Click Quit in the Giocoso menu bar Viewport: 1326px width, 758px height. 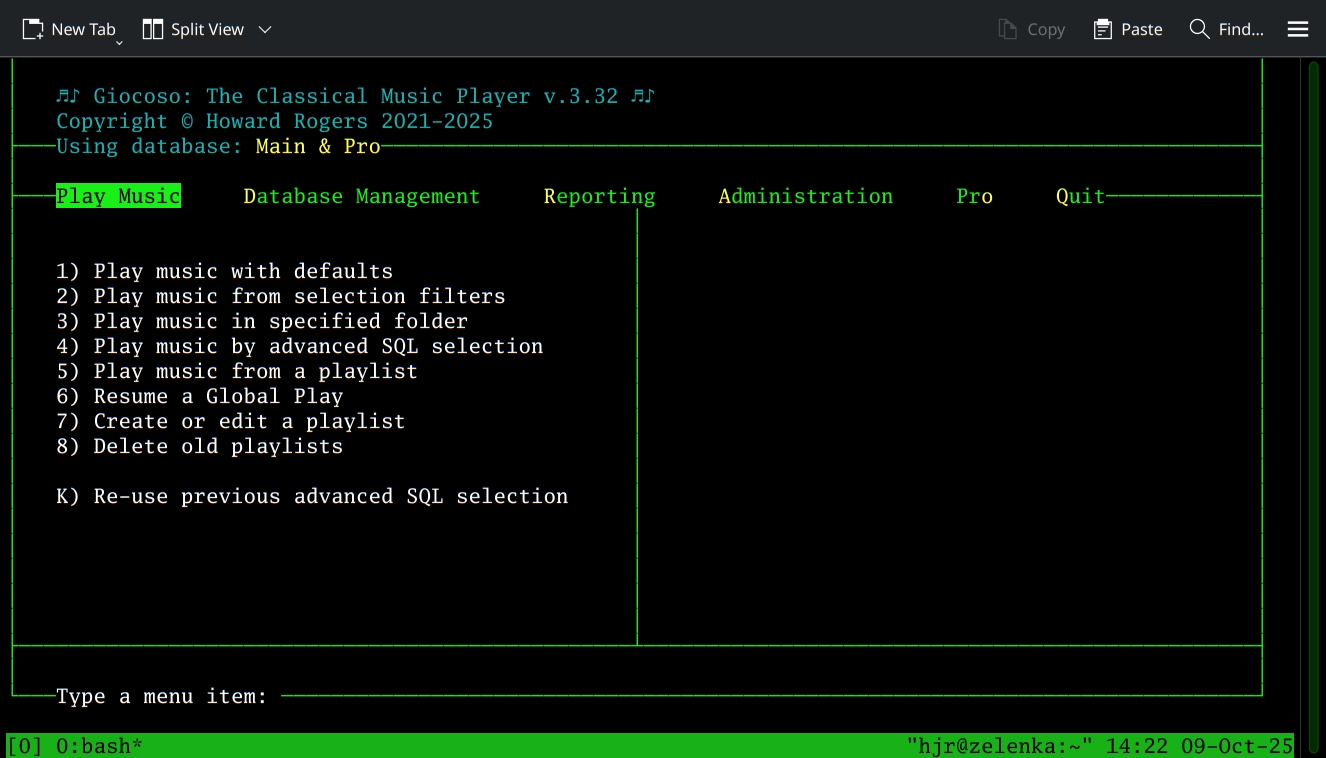tap(1079, 196)
